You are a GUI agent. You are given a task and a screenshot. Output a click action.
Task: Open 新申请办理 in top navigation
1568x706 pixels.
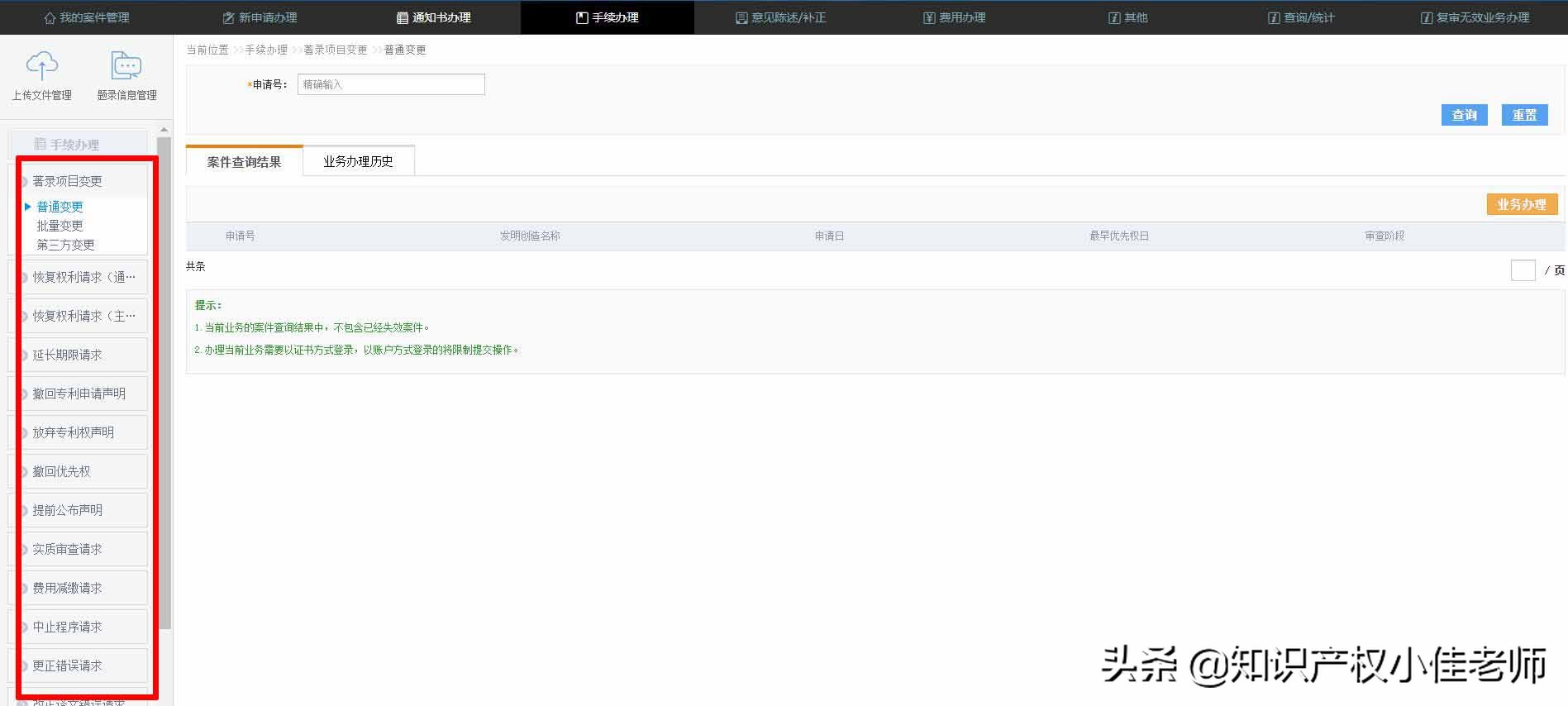(260, 17)
